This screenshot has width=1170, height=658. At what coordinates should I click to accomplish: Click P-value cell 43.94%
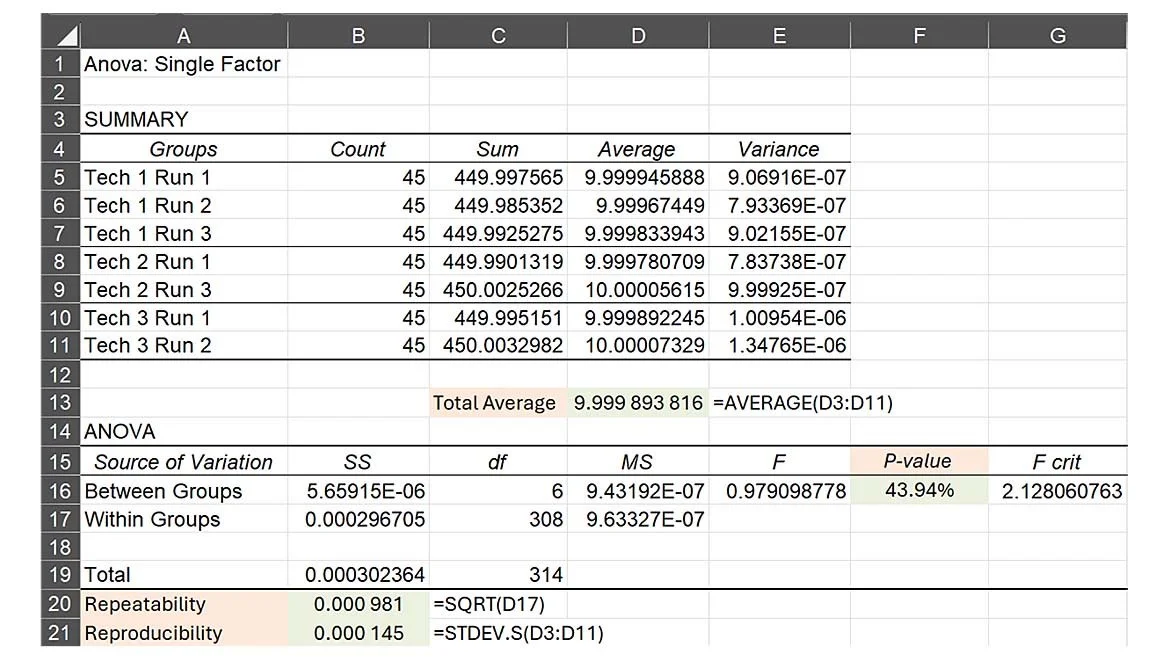(x=919, y=490)
